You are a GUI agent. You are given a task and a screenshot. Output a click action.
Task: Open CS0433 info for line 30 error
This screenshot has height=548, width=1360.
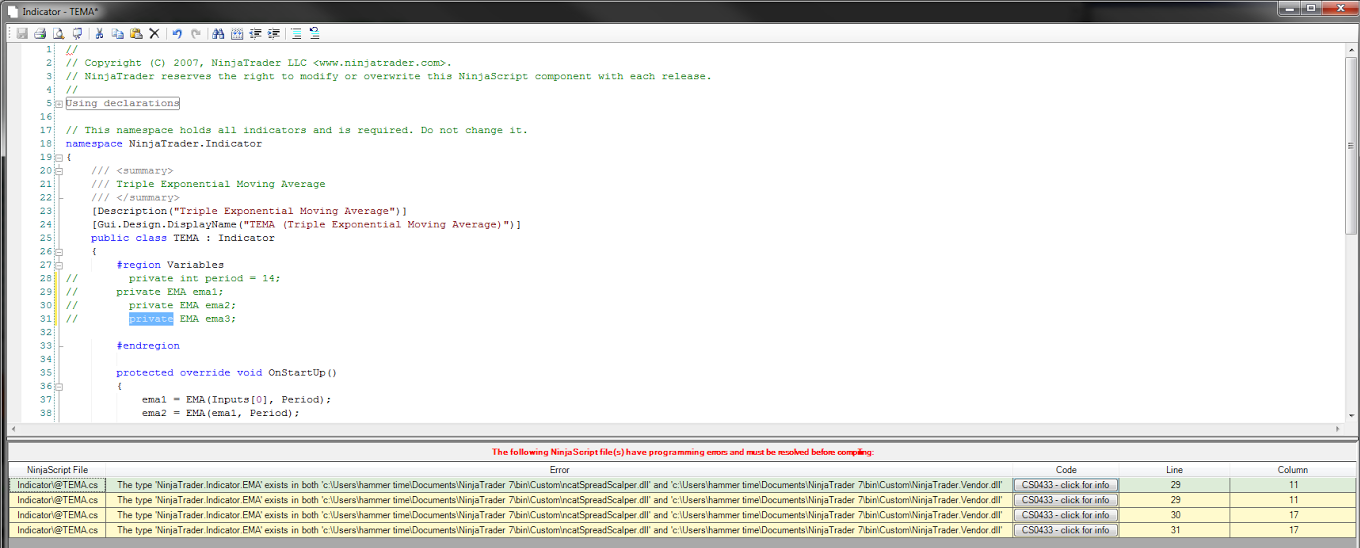pyautogui.click(x=1065, y=515)
